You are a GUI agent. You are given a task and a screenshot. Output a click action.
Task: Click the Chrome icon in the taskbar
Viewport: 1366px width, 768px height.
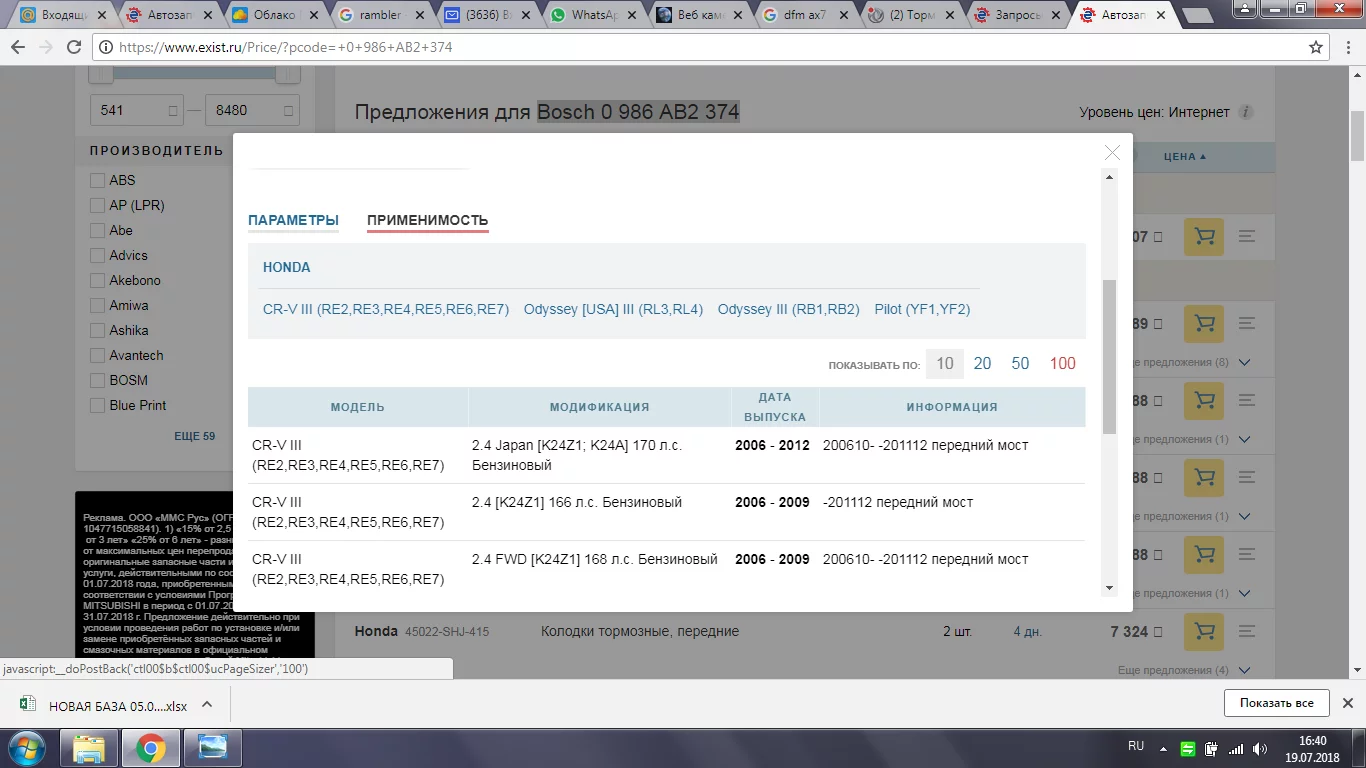(x=151, y=747)
